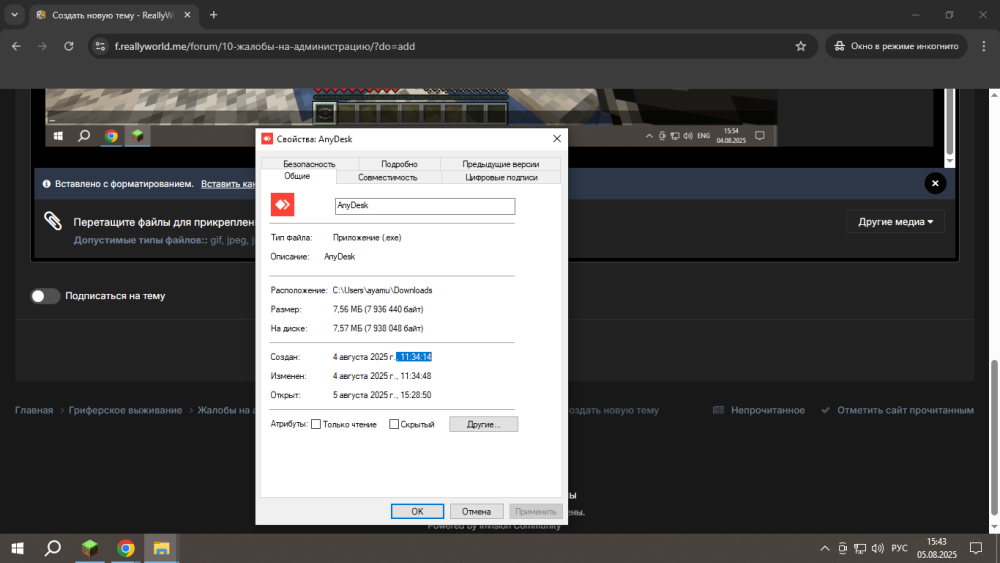Show hidden tray icons chevron
The width and height of the screenshot is (1000, 563).
coord(825,548)
